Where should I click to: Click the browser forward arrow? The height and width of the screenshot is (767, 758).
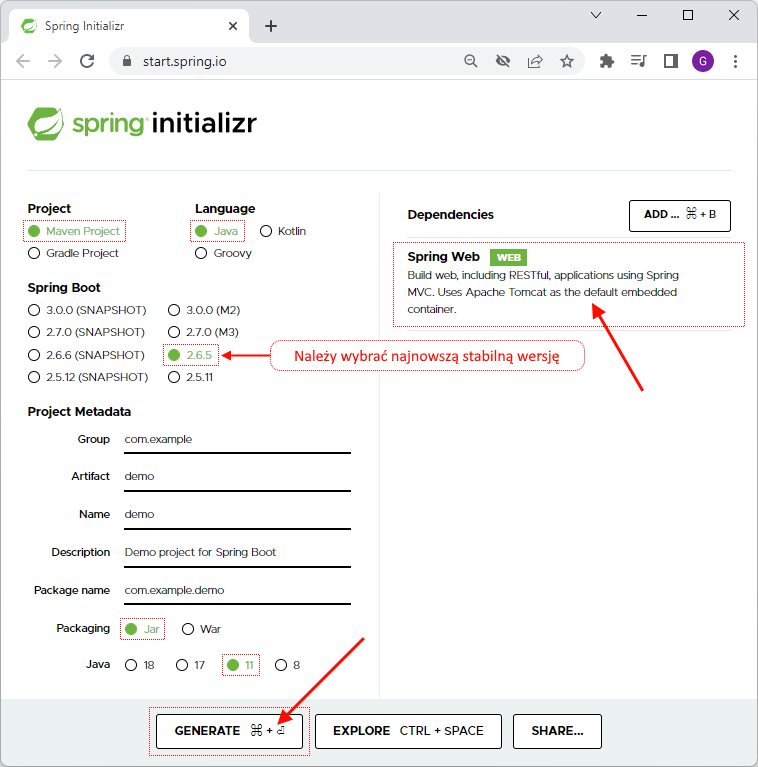[x=55, y=61]
